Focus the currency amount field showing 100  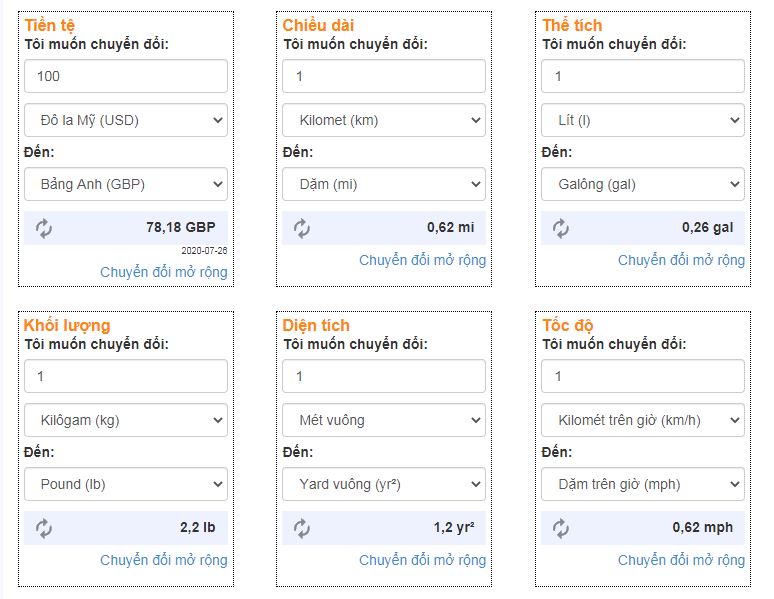point(126,76)
